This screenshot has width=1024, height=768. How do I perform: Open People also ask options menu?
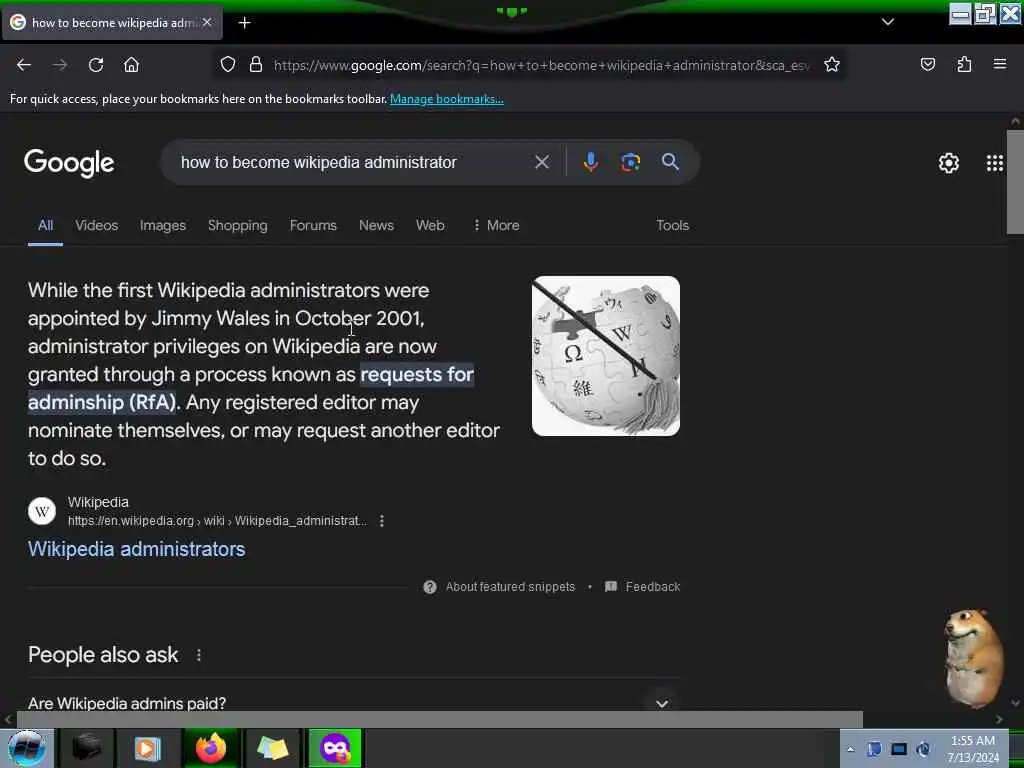(199, 654)
